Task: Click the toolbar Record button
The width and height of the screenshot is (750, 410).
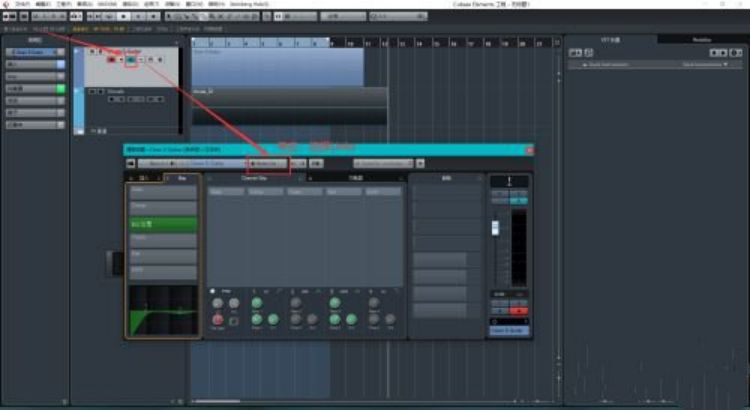Action: point(153,16)
